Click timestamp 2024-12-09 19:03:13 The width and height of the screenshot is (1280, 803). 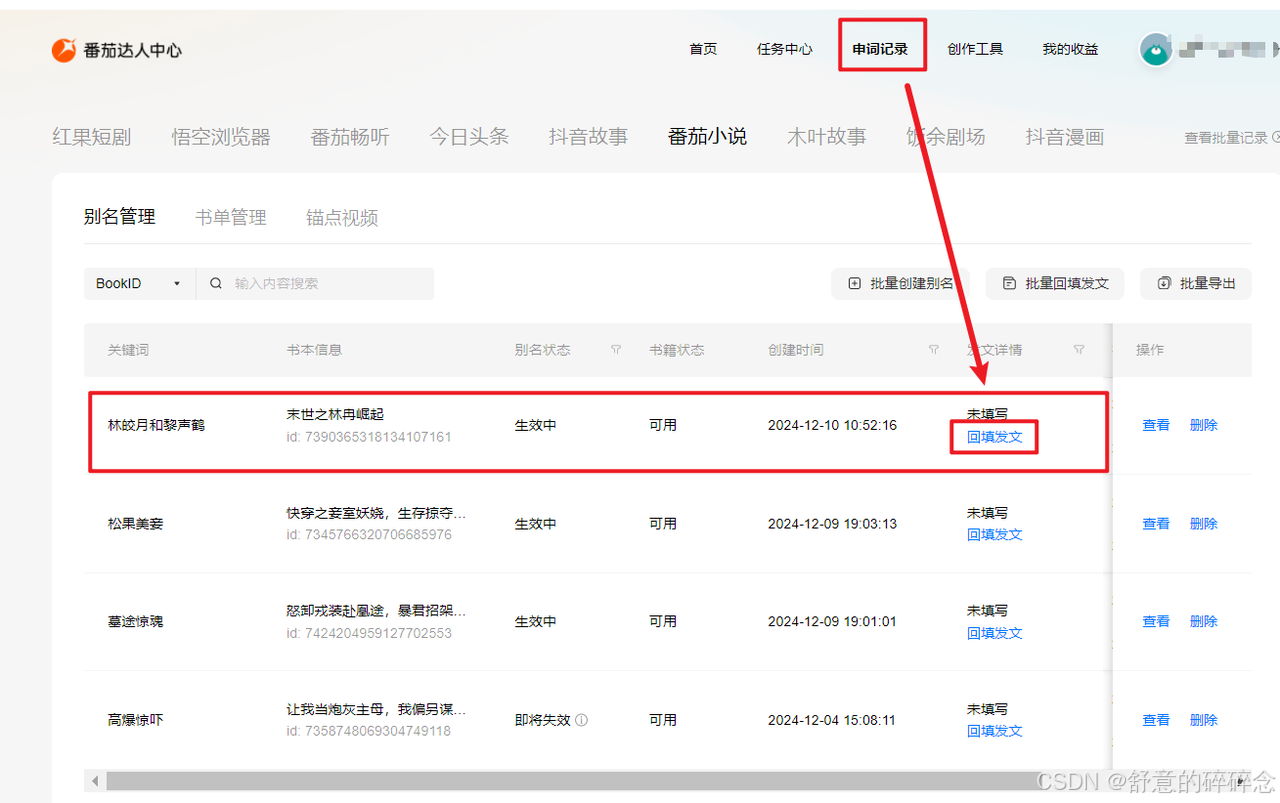832,524
